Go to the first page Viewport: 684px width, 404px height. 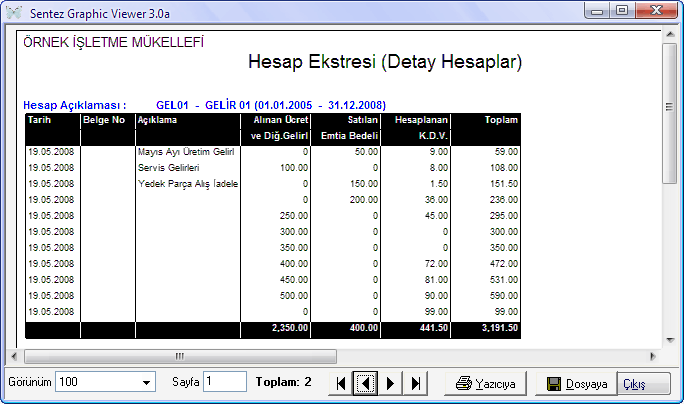342,383
